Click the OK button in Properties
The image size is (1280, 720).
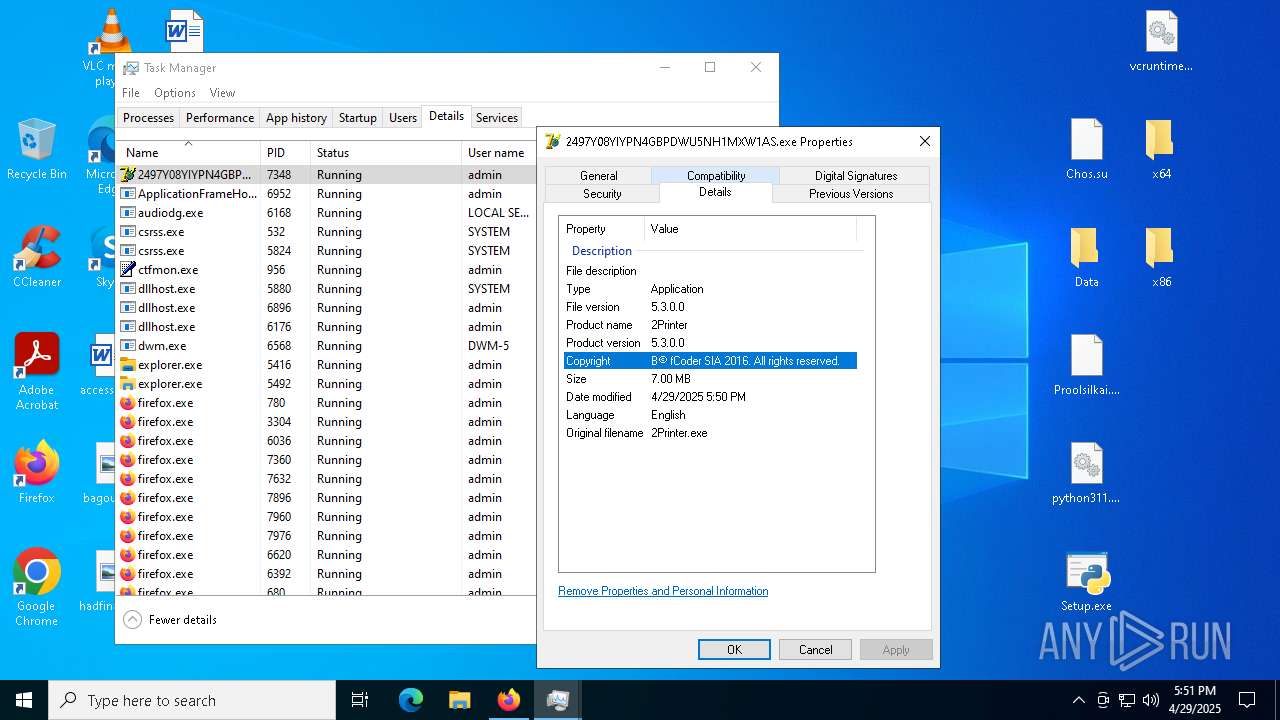click(x=734, y=649)
